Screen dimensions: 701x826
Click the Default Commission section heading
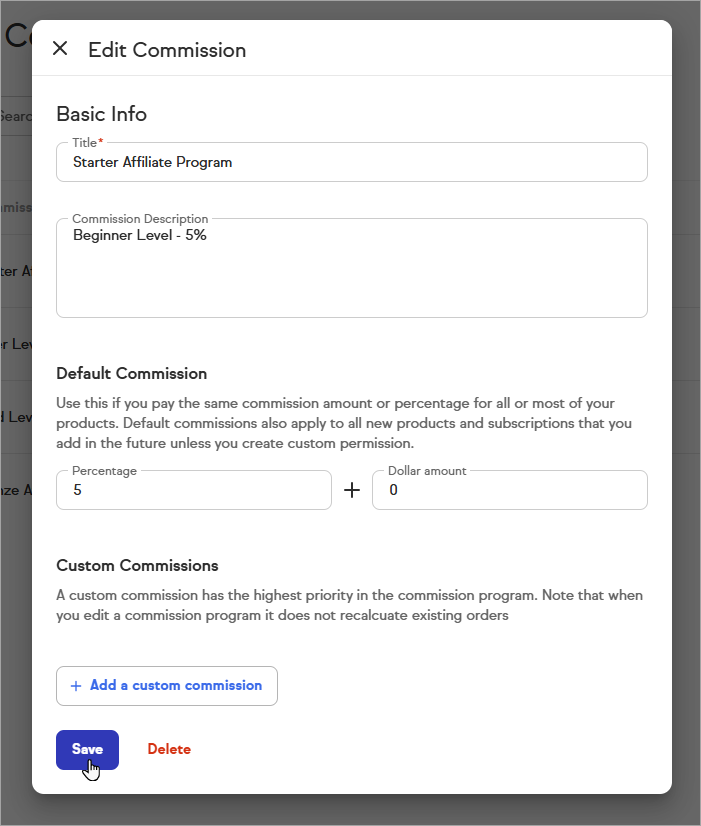pyautogui.click(x=131, y=373)
